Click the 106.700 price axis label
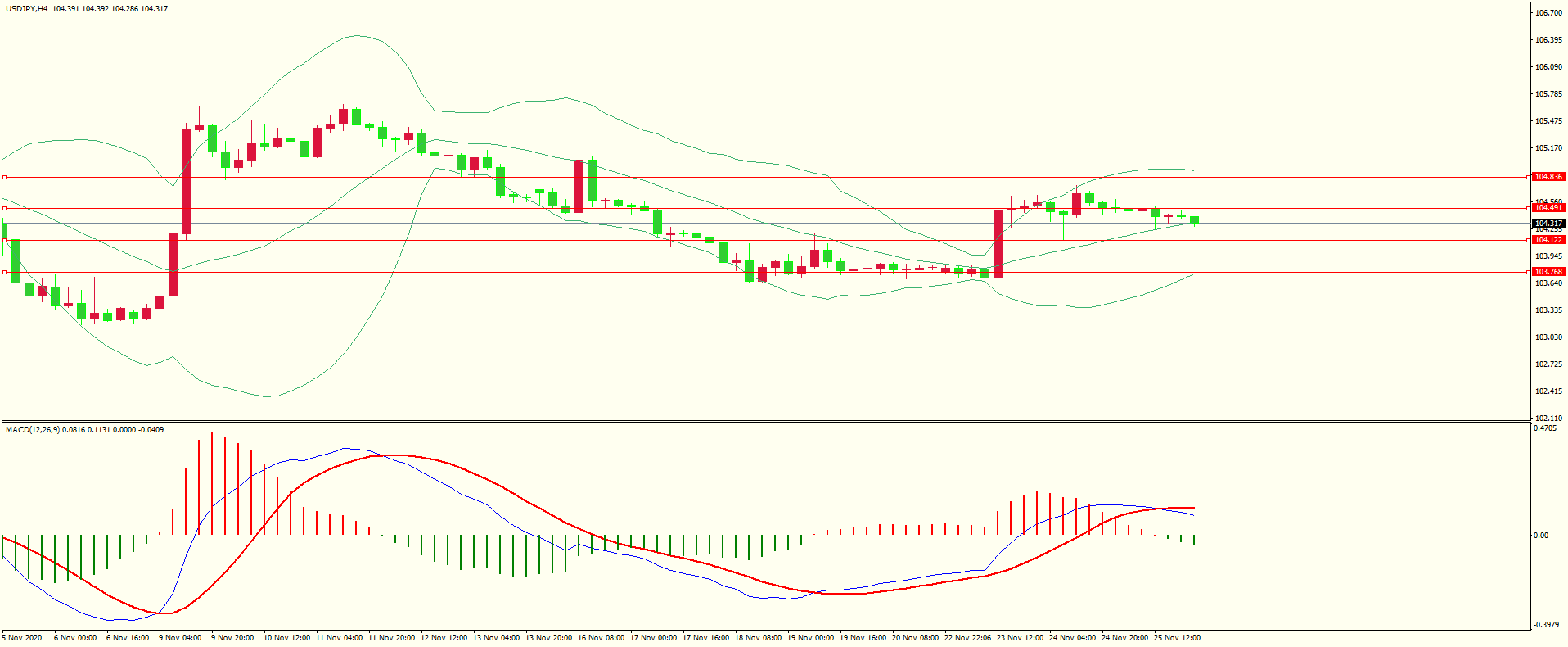The height and width of the screenshot is (647, 1568). [x=1549, y=13]
